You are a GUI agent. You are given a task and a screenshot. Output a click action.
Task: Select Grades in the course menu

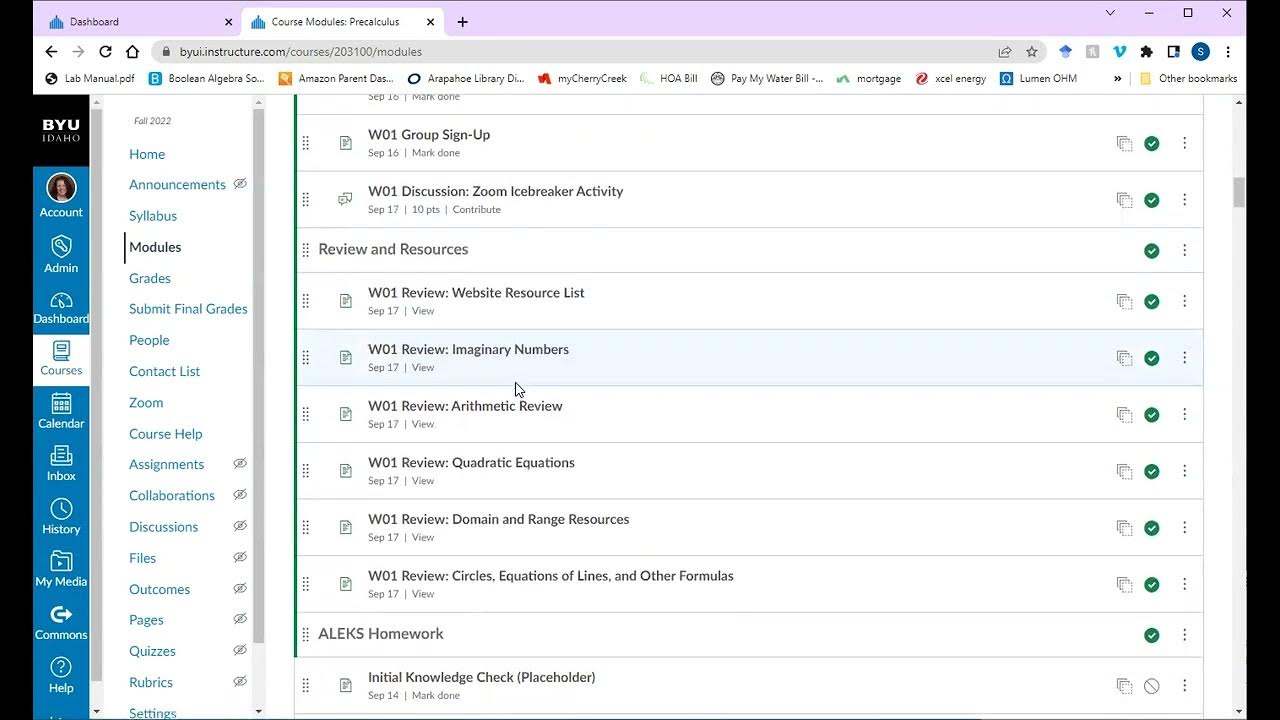(x=150, y=278)
